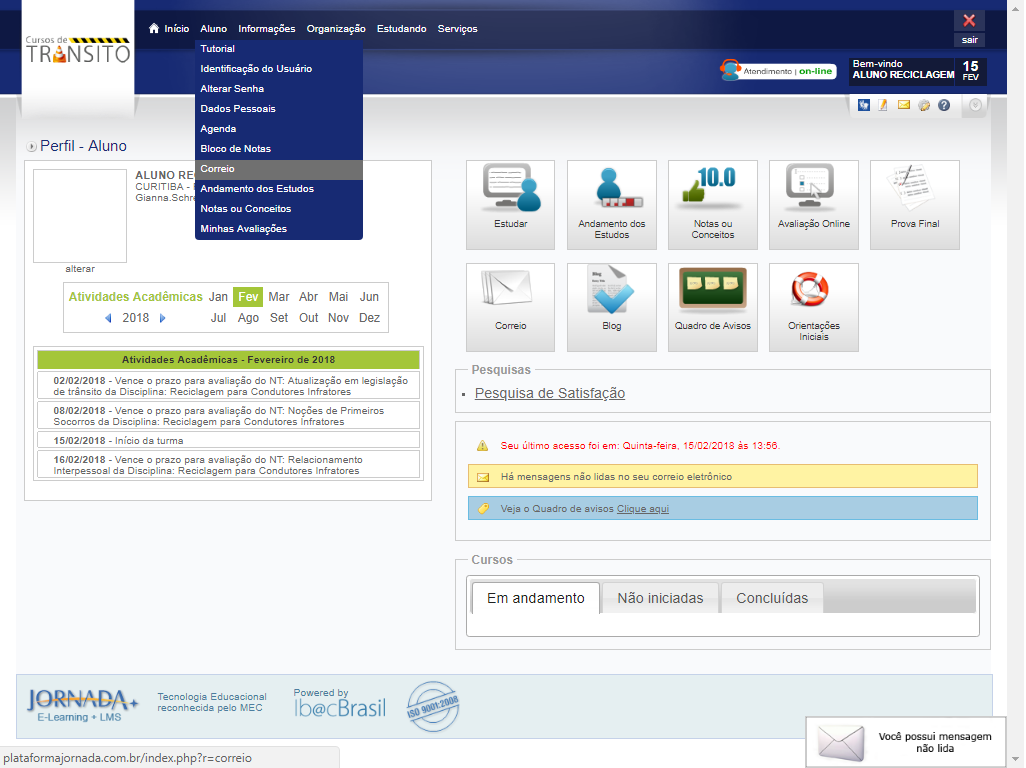This screenshot has height=768, width=1026.
Task: Click the blue help question mark icon
Action: coord(944,105)
